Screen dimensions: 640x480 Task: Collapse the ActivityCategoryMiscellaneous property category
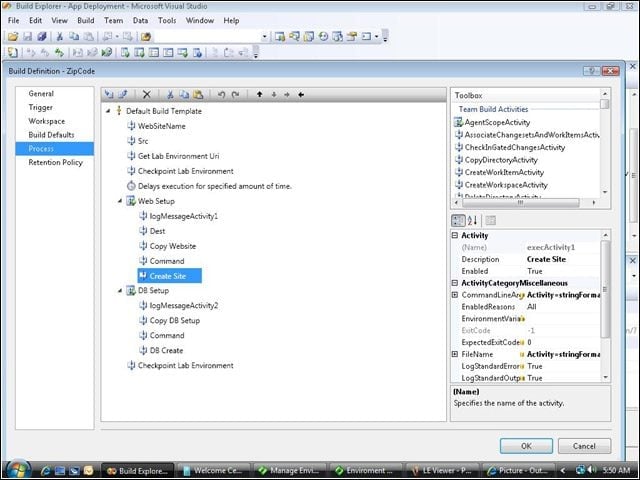[455, 283]
